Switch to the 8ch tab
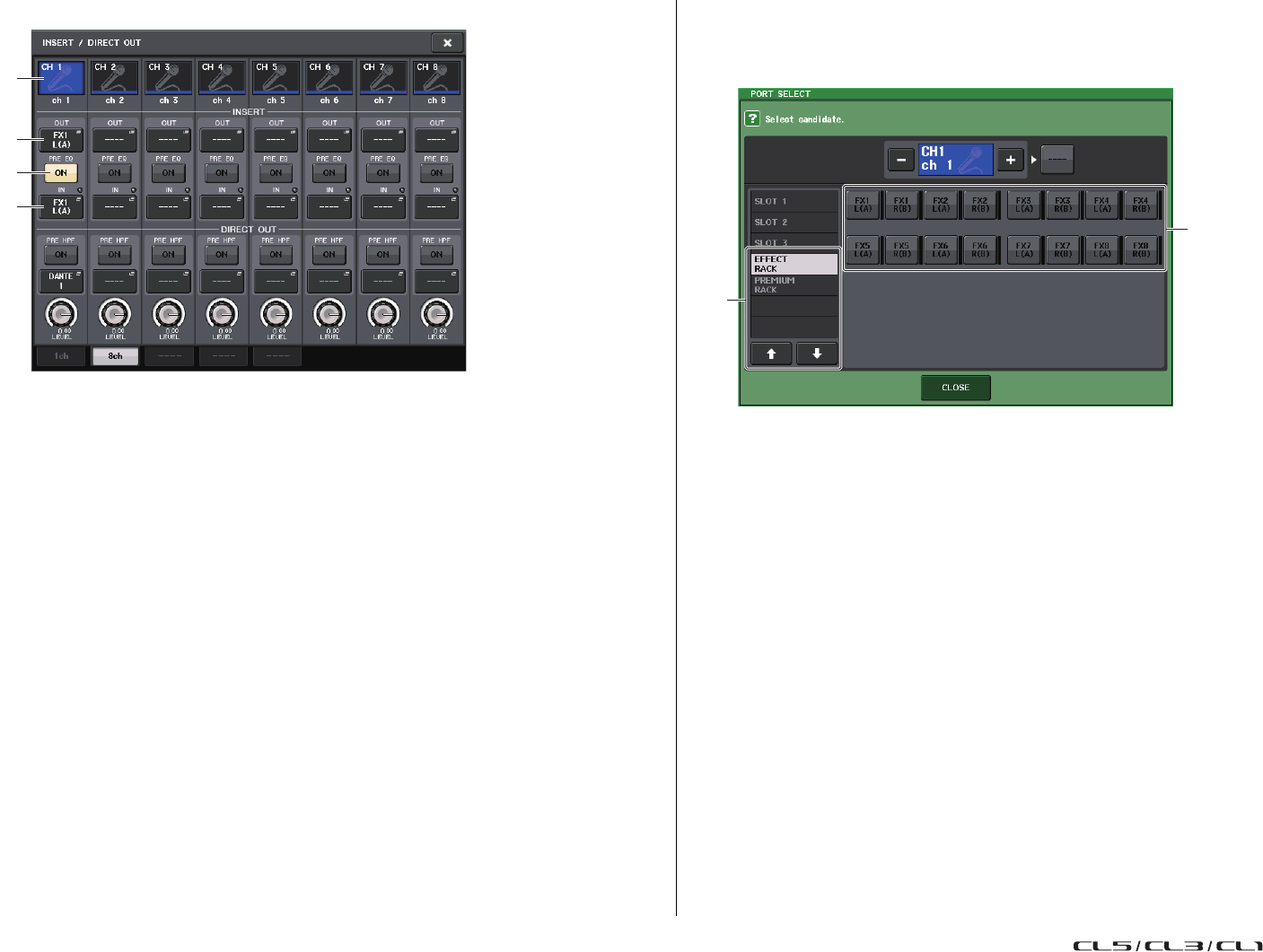 (x=115, y=356)
